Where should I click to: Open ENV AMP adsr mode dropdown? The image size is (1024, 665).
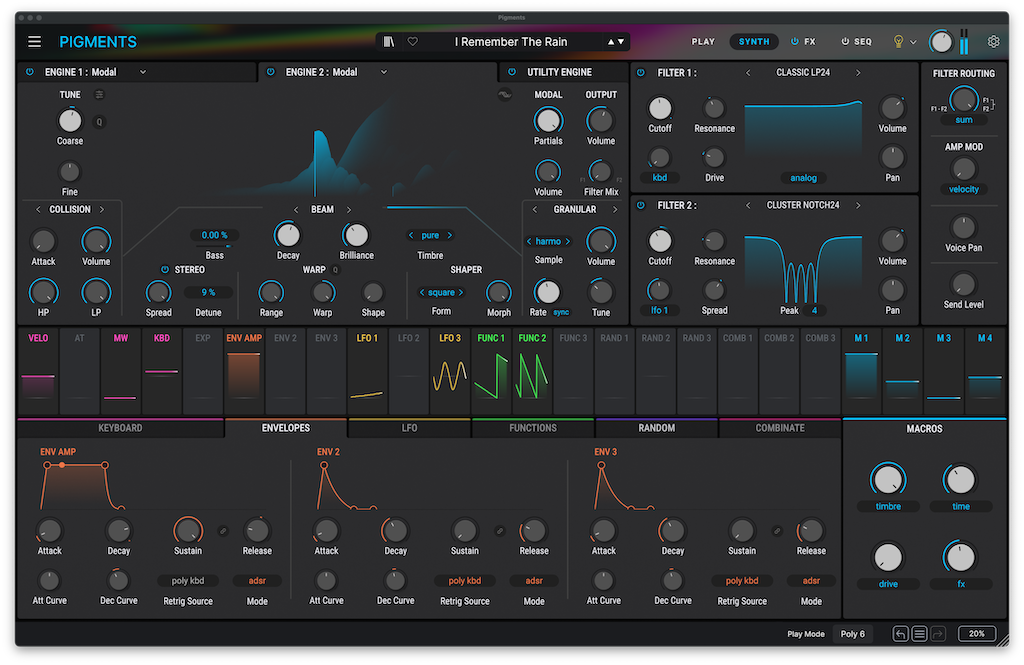click(x=257, y=581)
